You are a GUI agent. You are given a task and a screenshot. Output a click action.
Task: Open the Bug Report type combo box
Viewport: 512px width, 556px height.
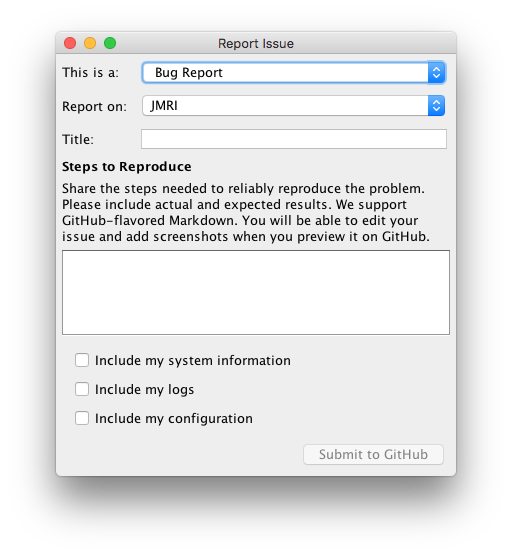pos(293,73)
